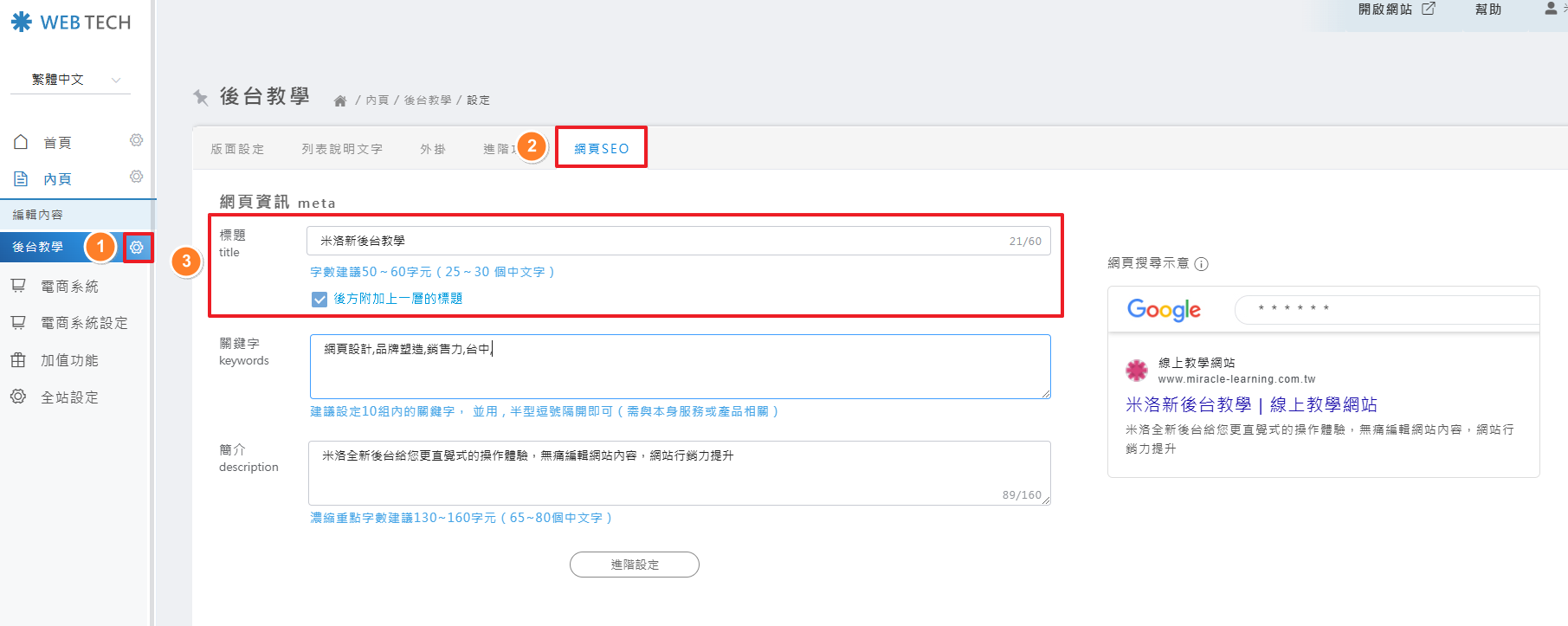
Task: Click the gear icon next to 首頁
Action: (136, 140)
